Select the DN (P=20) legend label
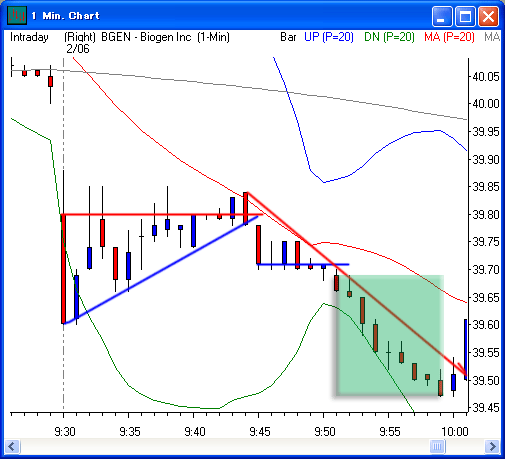Image resolution: width=505 pixels, height=459 pixels. click(389, 37)
